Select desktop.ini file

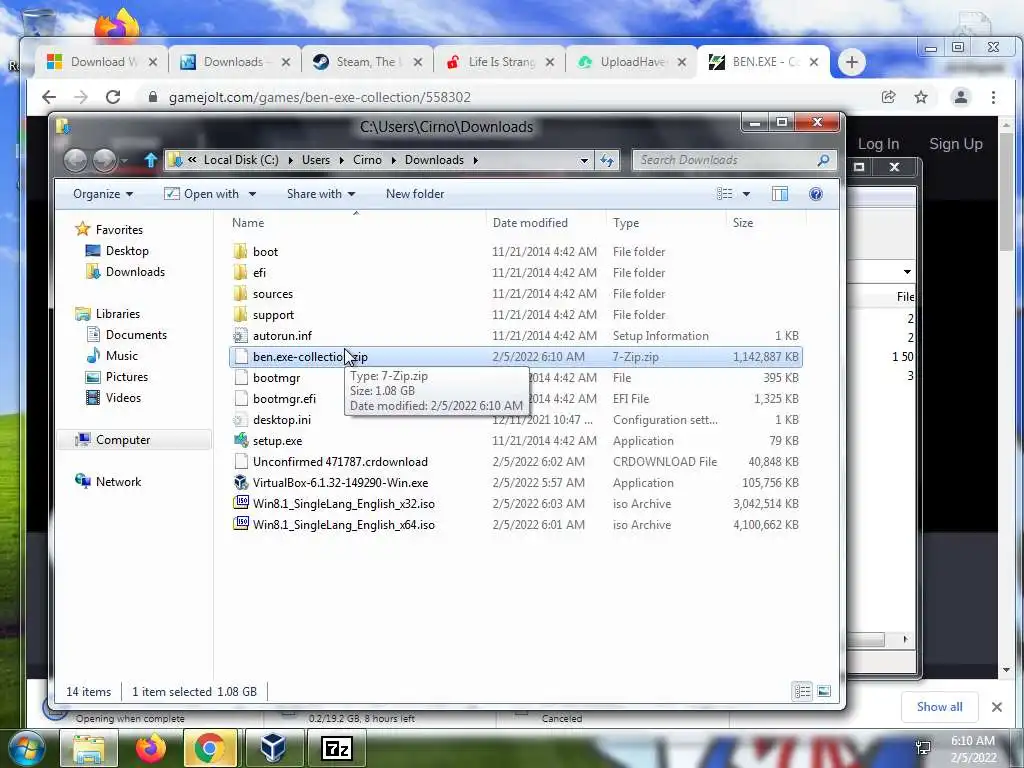(281, 420)
